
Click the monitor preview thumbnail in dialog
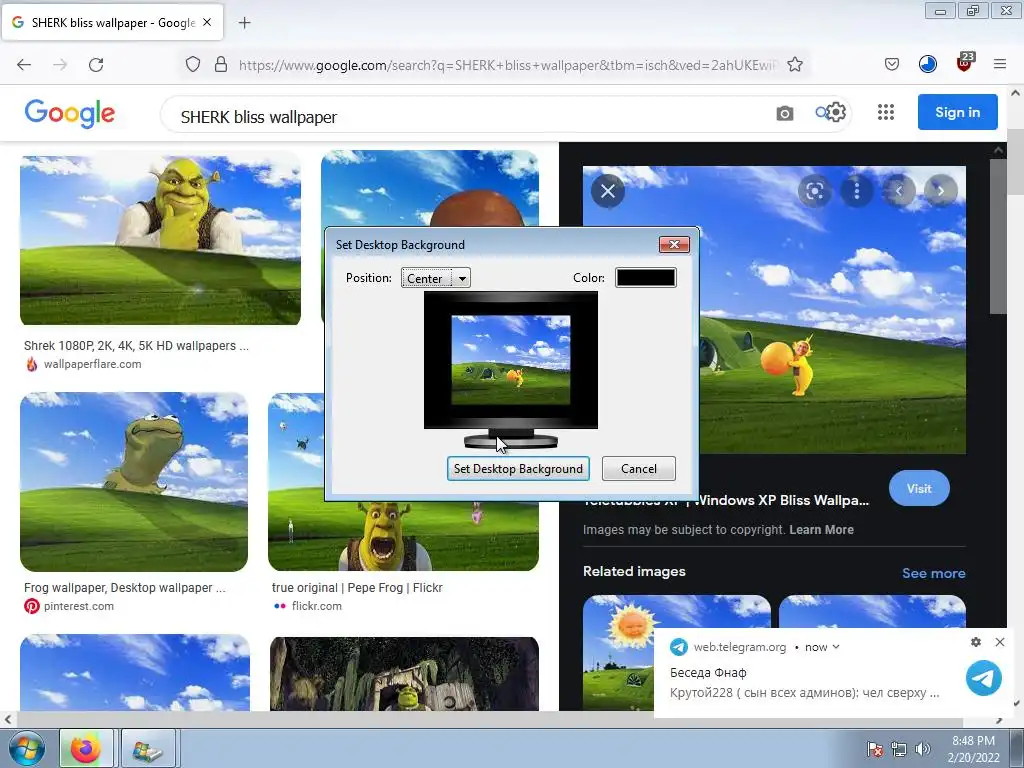[x=511, y=360]
